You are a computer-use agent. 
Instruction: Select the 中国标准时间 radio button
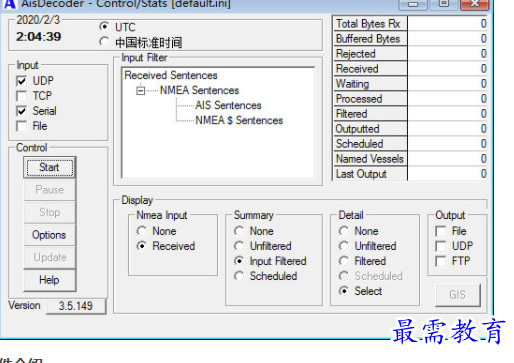pyautogui.click(x=104, y=42)
